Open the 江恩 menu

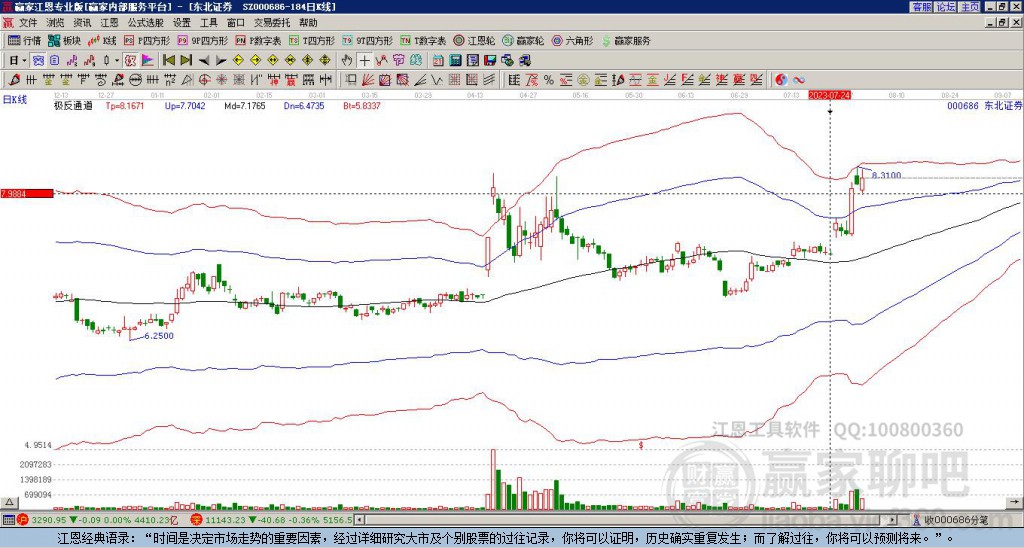[x=109, y=23]
